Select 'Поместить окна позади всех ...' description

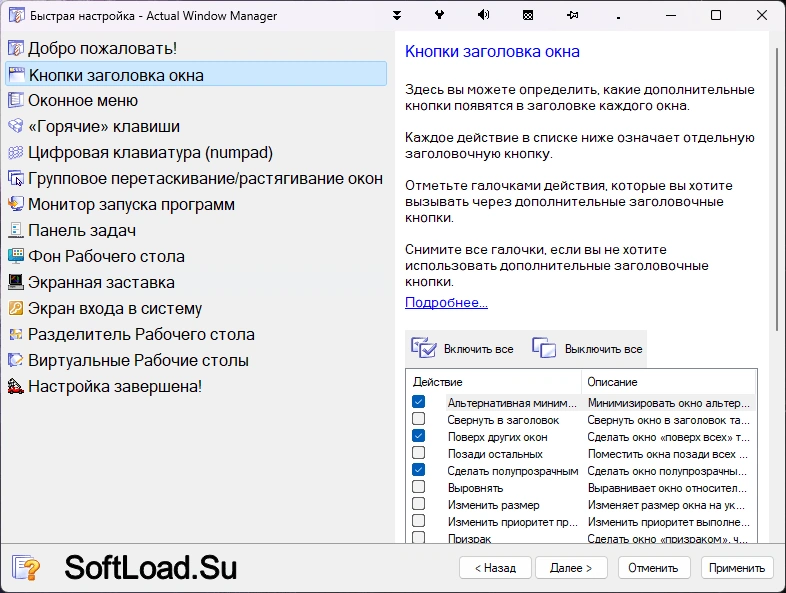click(x=667, y=454)
